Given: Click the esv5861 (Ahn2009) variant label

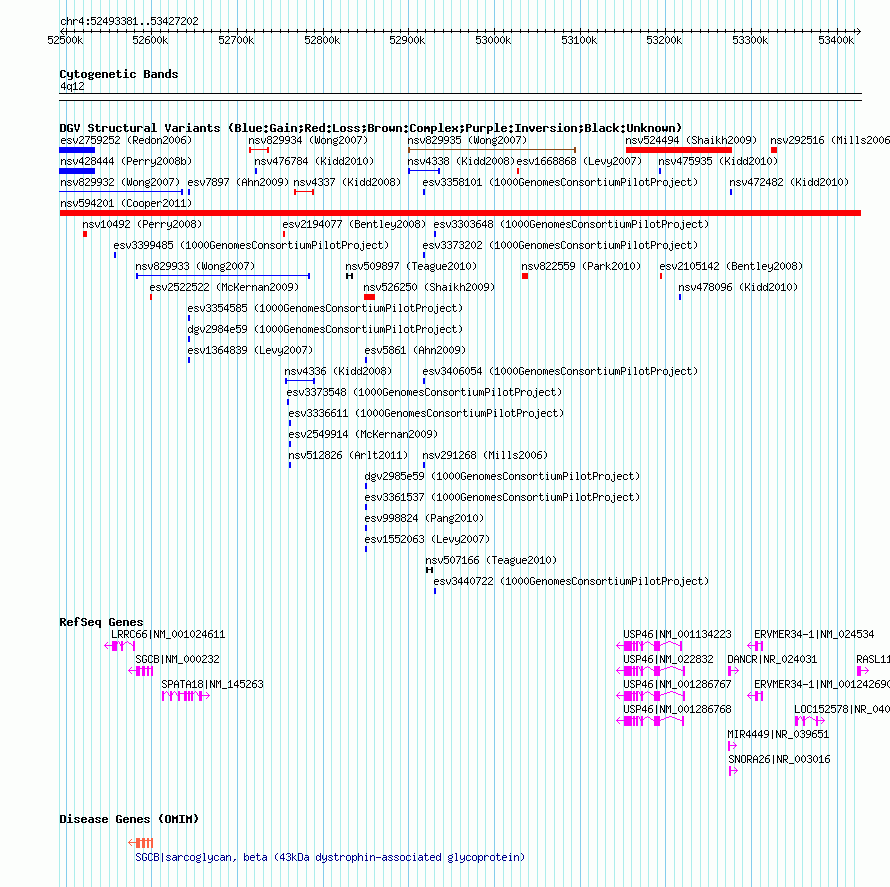Looking at the screenshot, I should (x=415, y=350).
